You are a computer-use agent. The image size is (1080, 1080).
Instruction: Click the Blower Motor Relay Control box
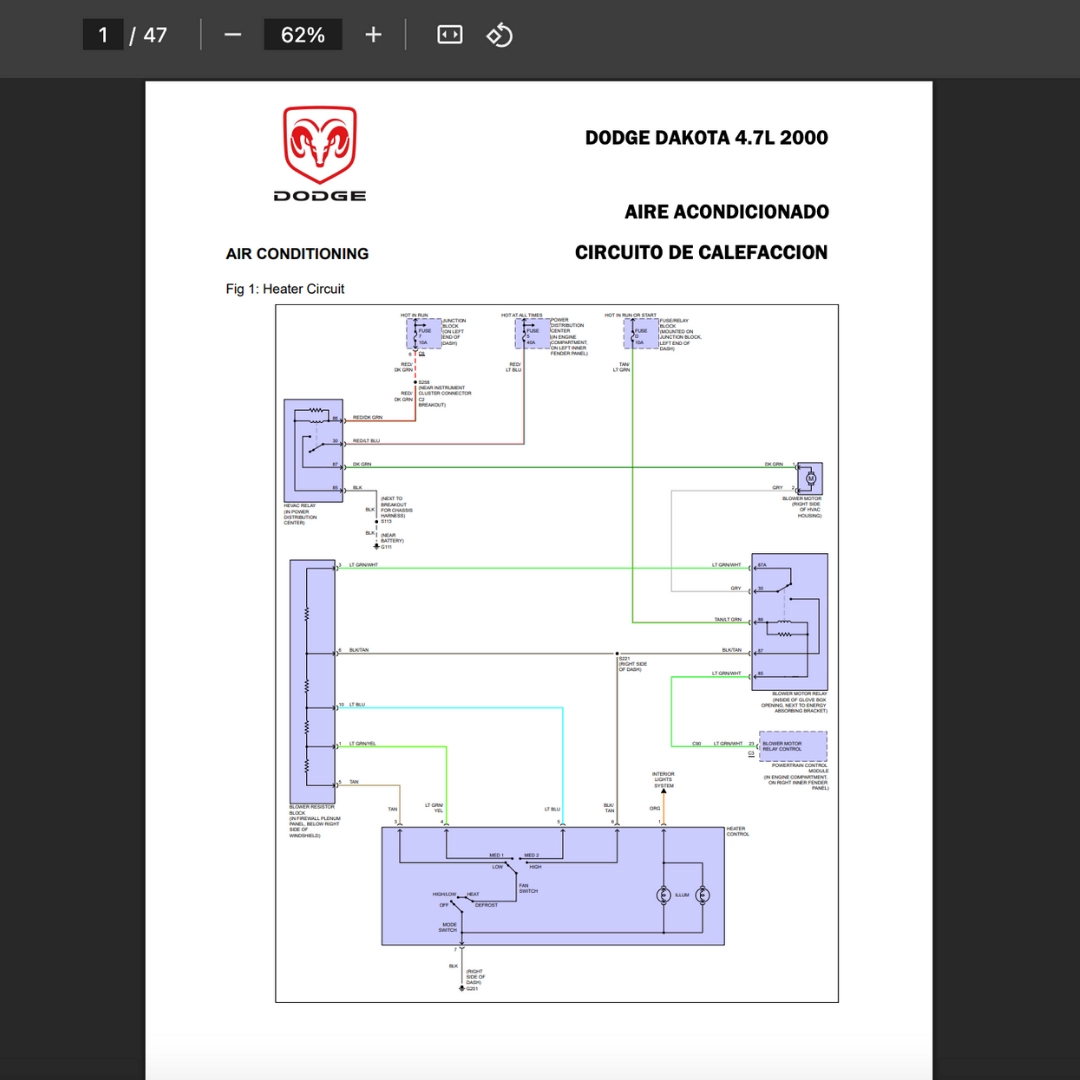[793, 746]
